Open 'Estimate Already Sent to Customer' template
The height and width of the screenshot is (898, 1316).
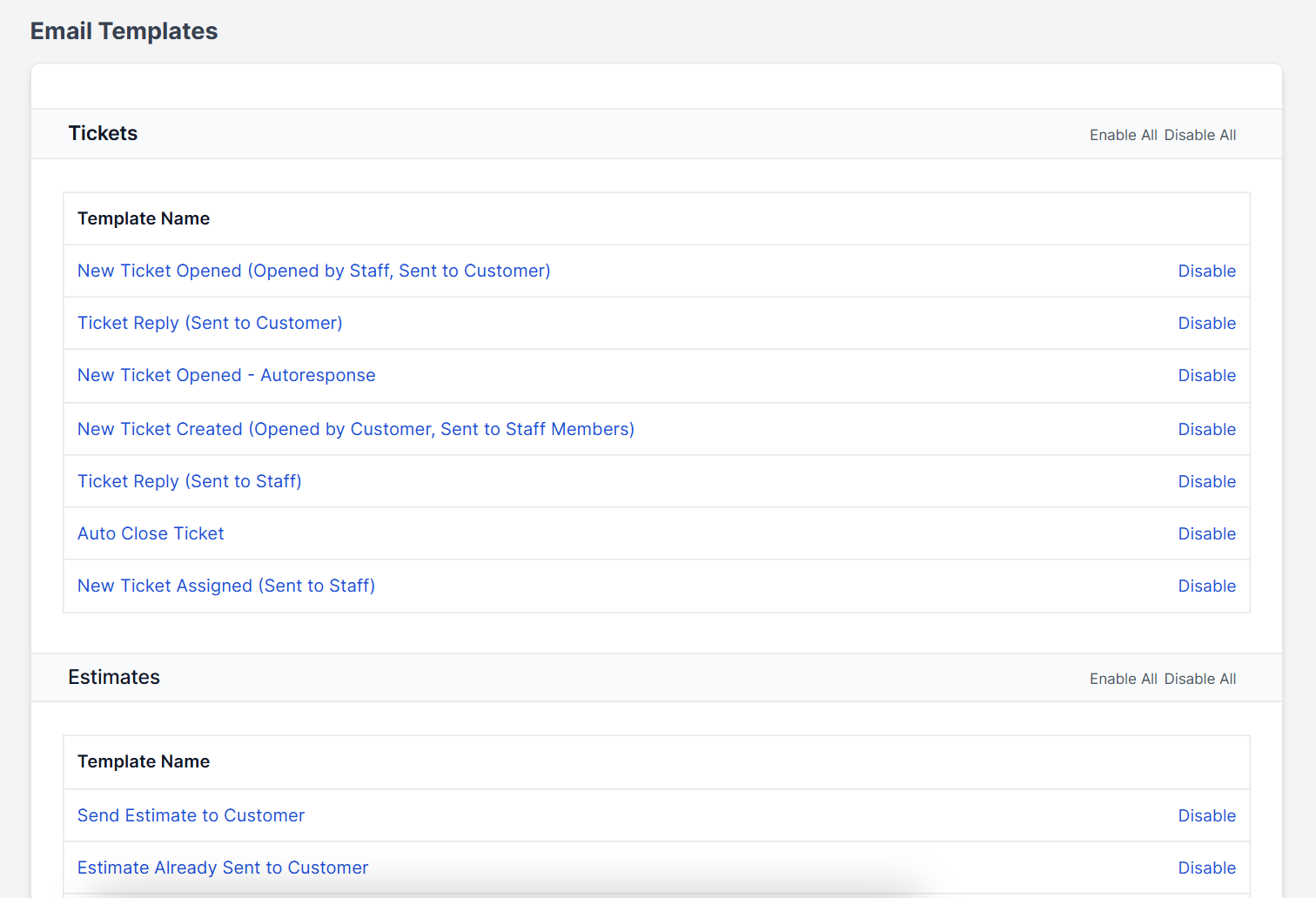point(223,868)
